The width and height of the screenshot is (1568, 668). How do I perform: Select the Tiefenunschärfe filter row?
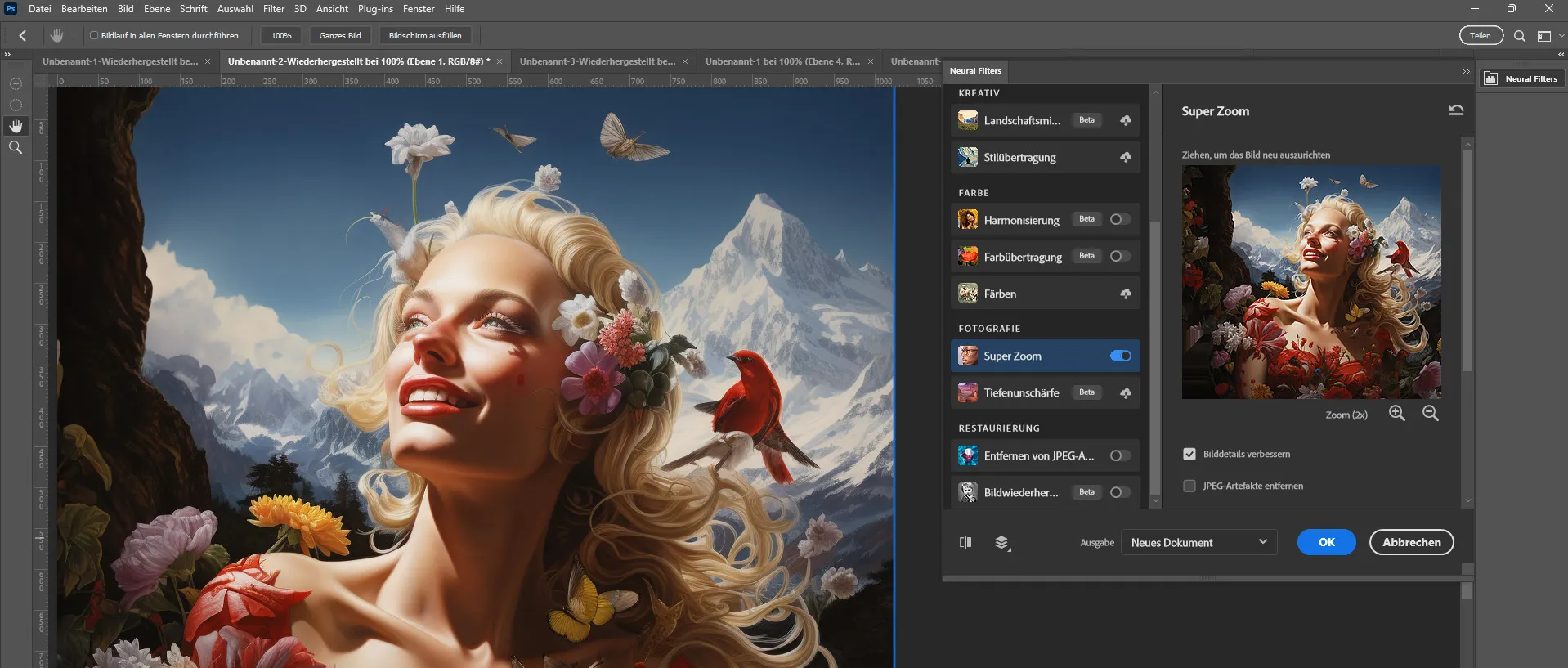pyautogui.click(x=1045, y=393)
